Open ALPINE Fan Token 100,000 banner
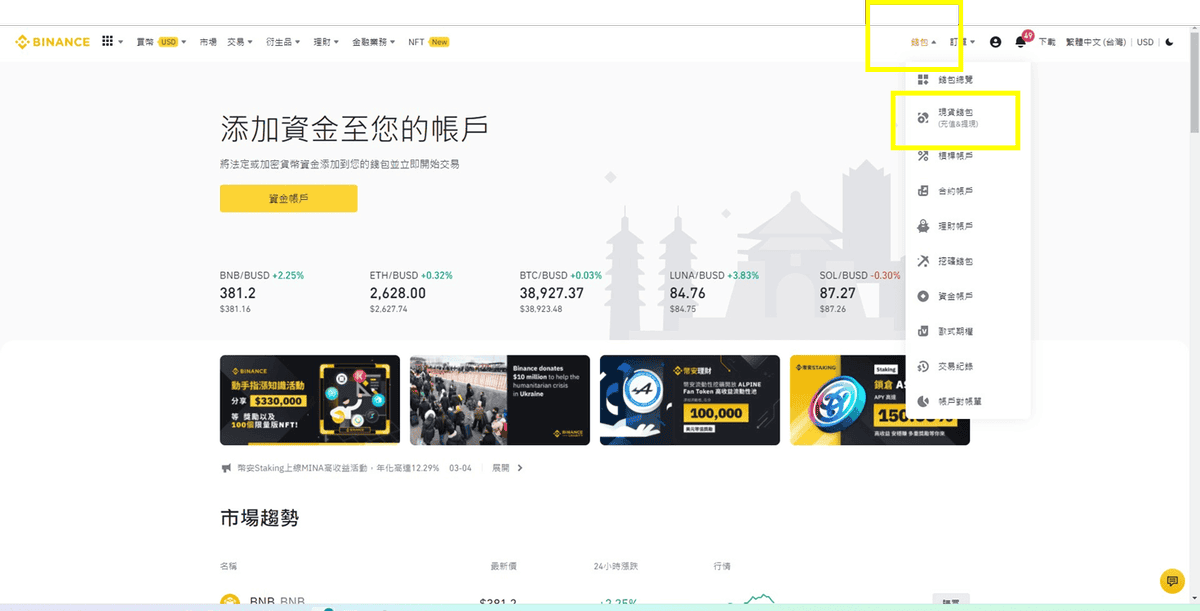 tap(690, 400)
